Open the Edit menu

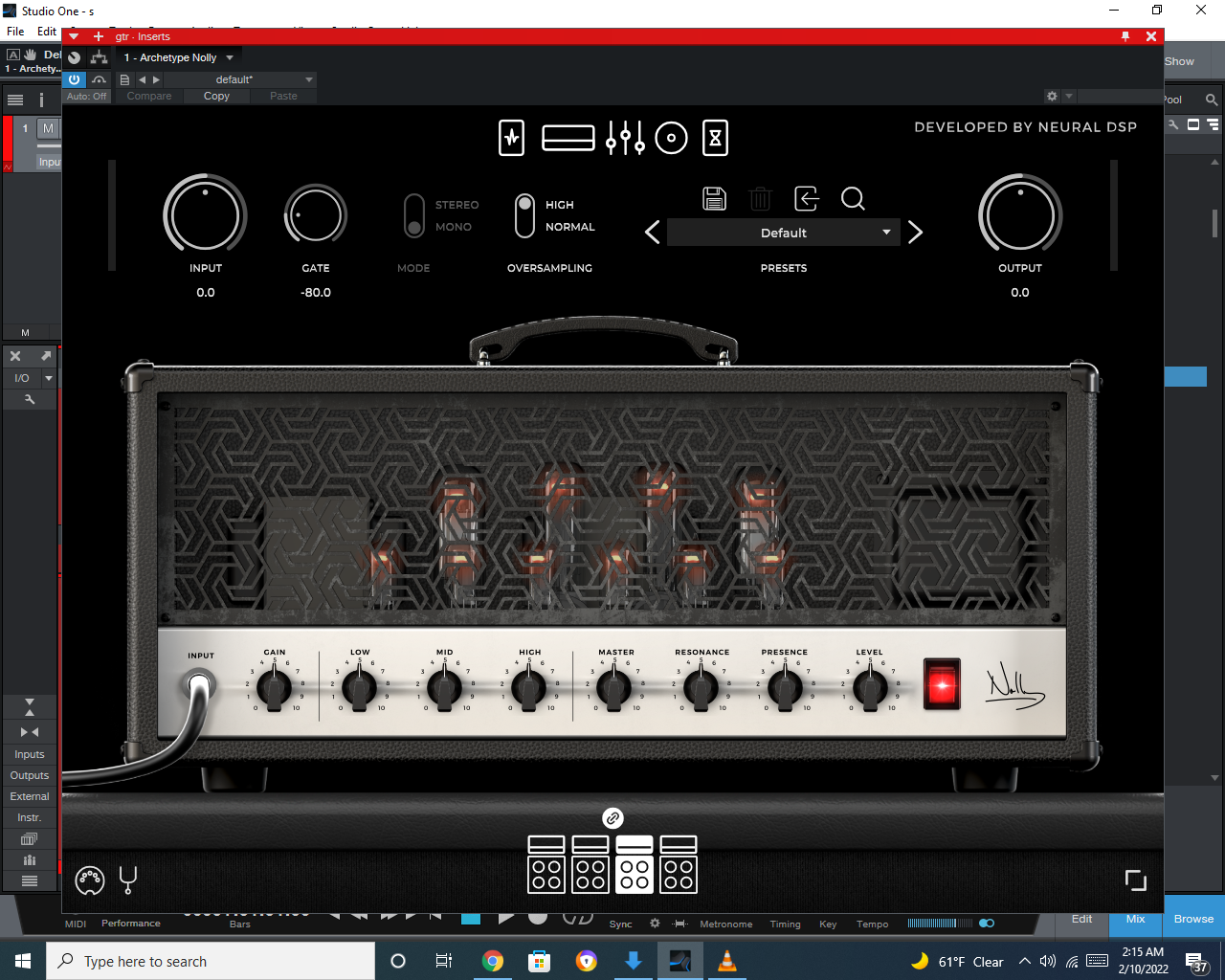[x=47, y=31]
